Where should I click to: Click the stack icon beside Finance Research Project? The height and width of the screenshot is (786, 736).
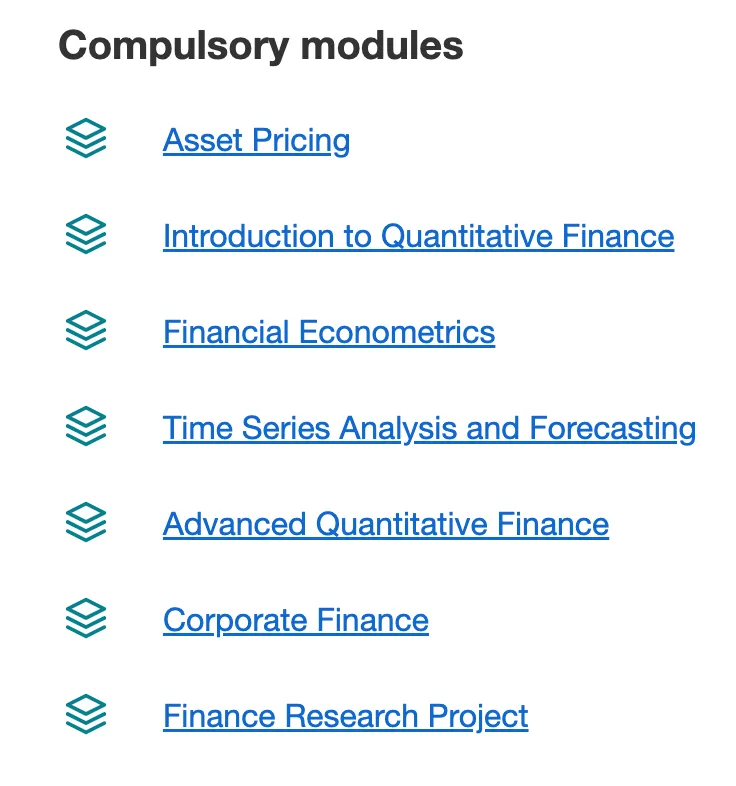pos(86,715)
